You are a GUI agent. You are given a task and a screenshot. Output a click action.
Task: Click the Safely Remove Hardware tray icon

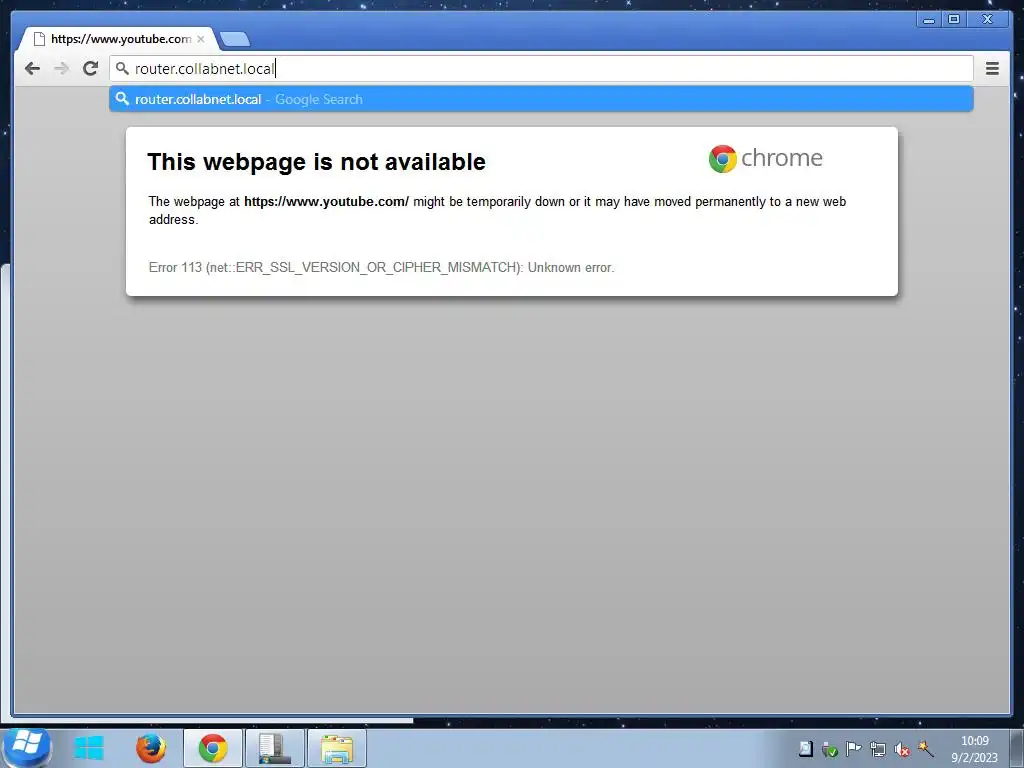click(x=829, y=749)
